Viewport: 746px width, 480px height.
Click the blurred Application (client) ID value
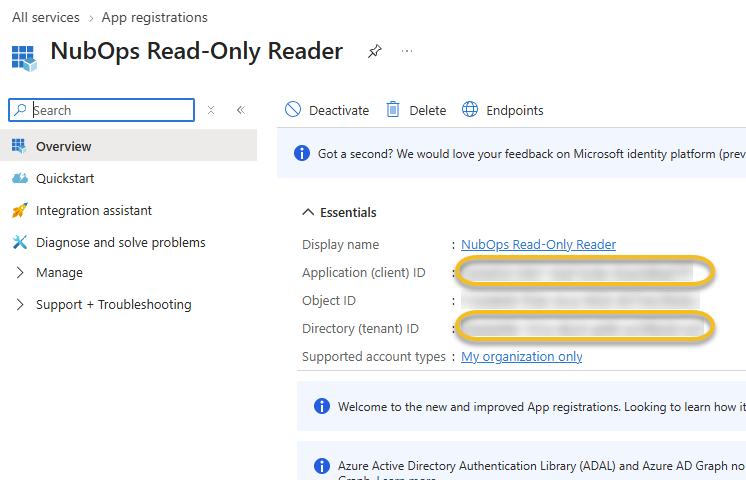coord(577,272)
